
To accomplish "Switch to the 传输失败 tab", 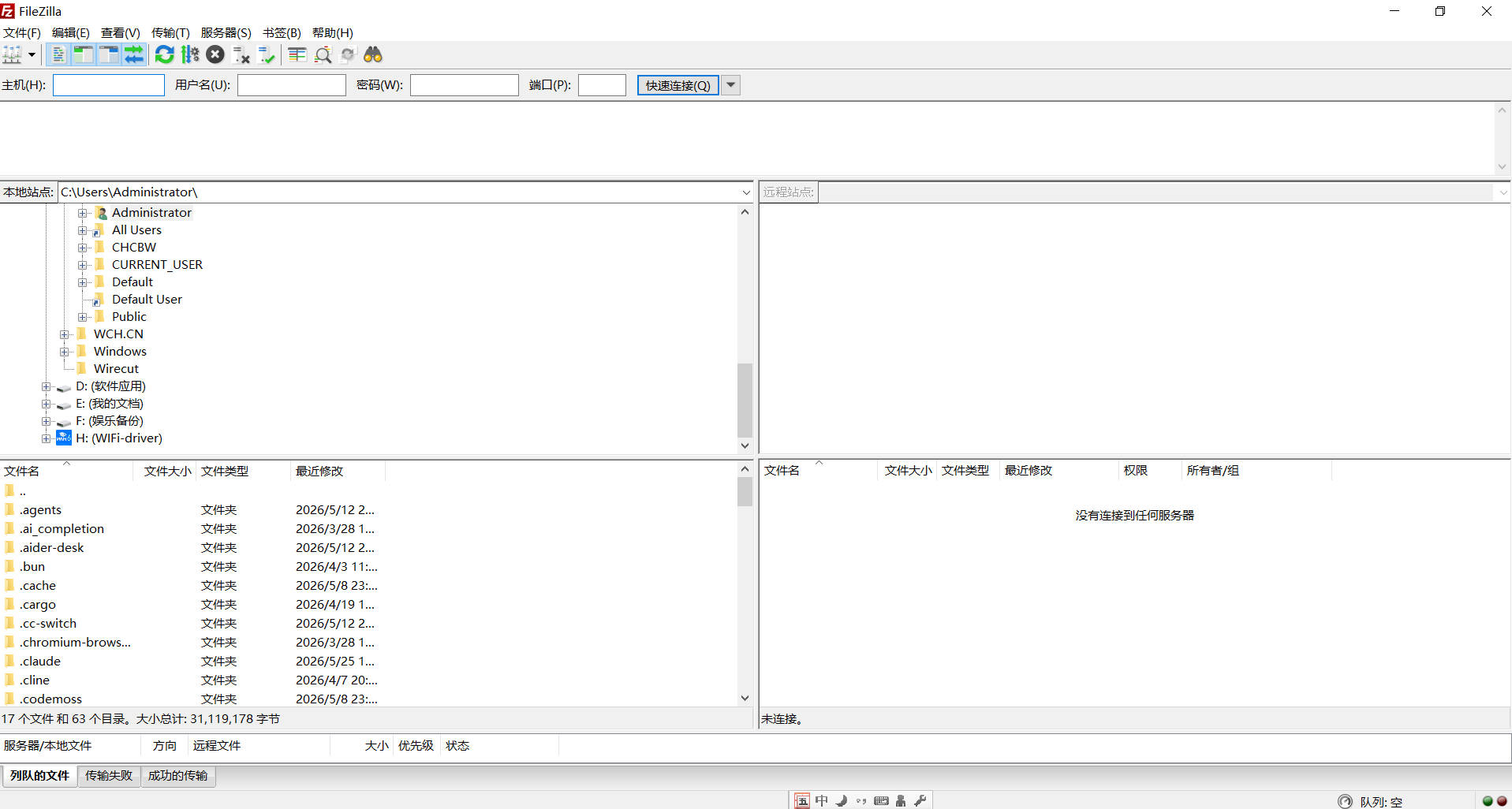I will click(109, 776).
